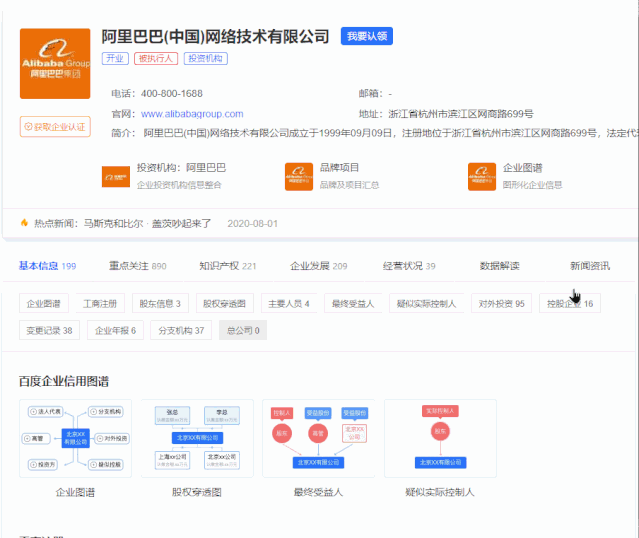Open the 品牌项目 orange logo icon

pyautogui.click(x=299, y=176)
